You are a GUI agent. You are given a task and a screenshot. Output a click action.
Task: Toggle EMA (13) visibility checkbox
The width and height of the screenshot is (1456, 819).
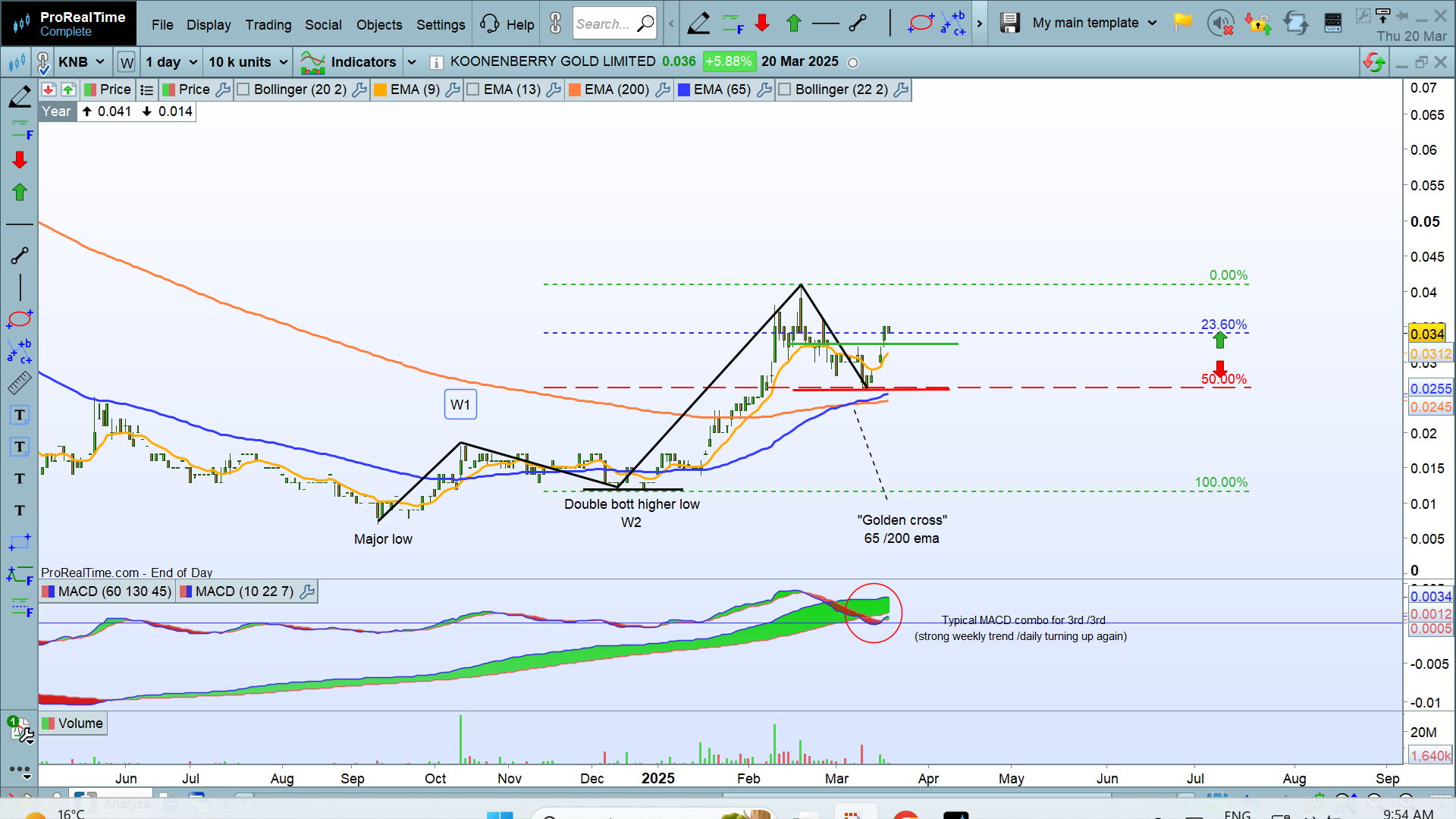(x=472, y=89)
